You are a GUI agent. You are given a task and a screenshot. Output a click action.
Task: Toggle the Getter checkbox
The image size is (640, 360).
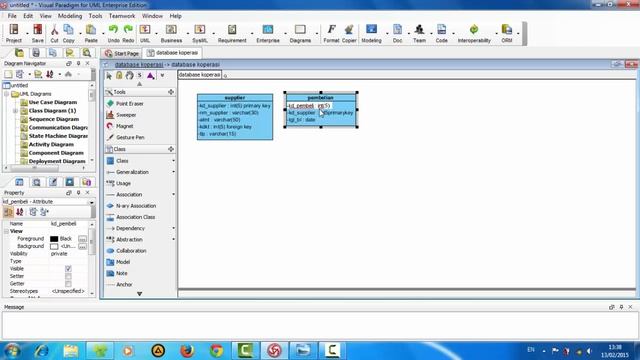68,284
